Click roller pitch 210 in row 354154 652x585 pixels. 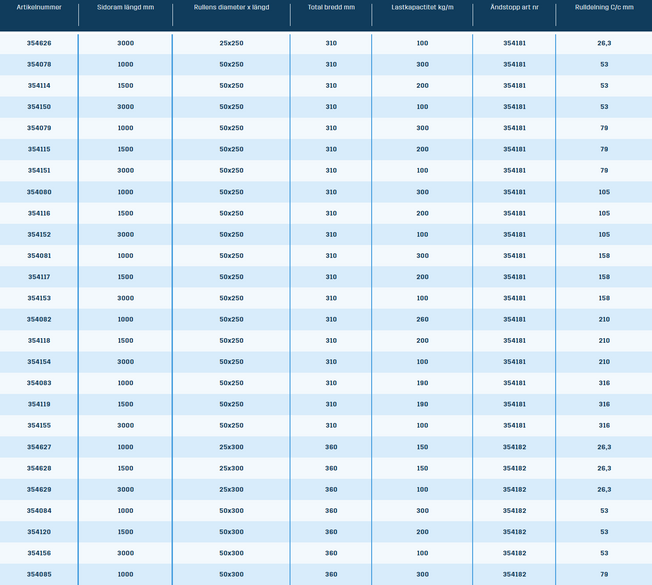click(604, 362)
